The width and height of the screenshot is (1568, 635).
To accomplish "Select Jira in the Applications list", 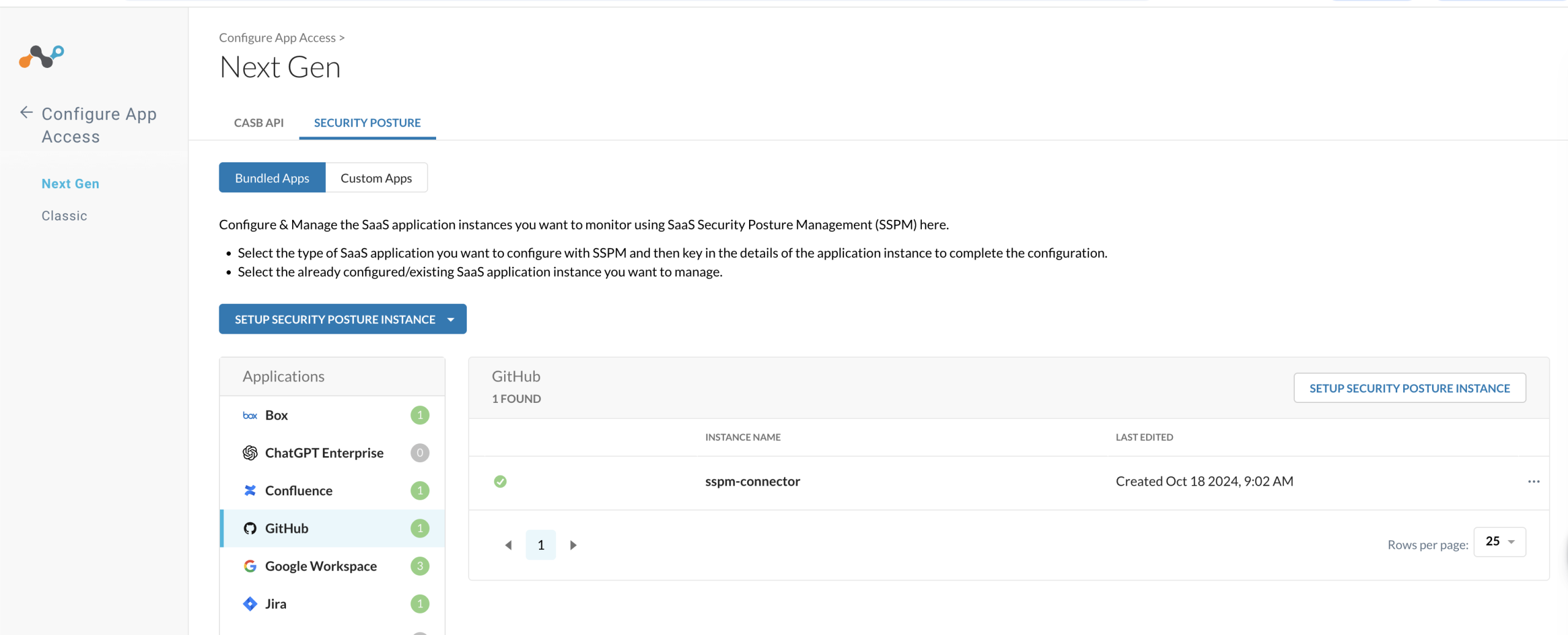I will coord(333,604).
